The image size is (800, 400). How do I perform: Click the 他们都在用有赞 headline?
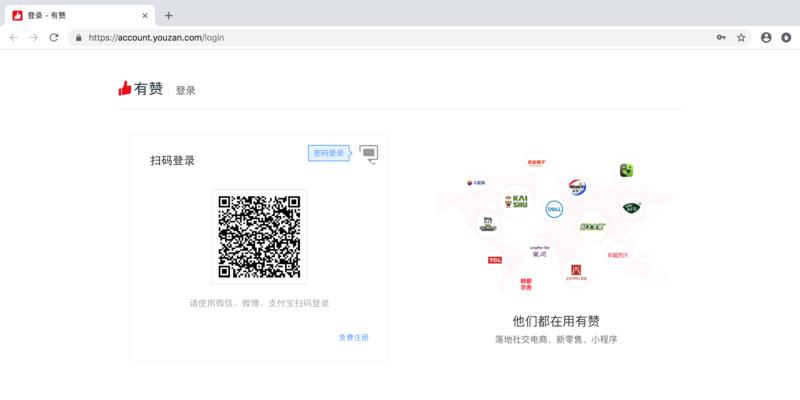tap(556, 321)
